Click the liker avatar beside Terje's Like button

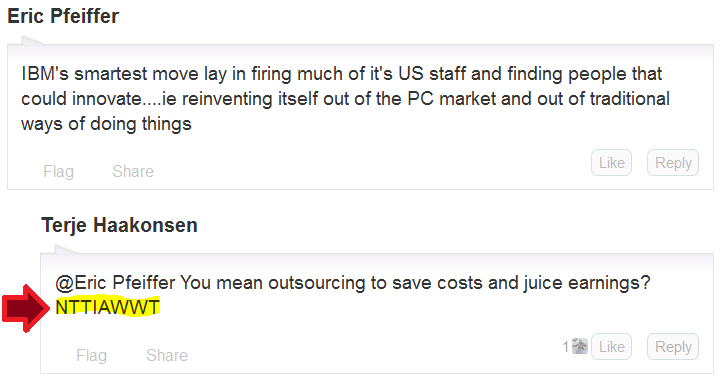(x=580, y=346)
